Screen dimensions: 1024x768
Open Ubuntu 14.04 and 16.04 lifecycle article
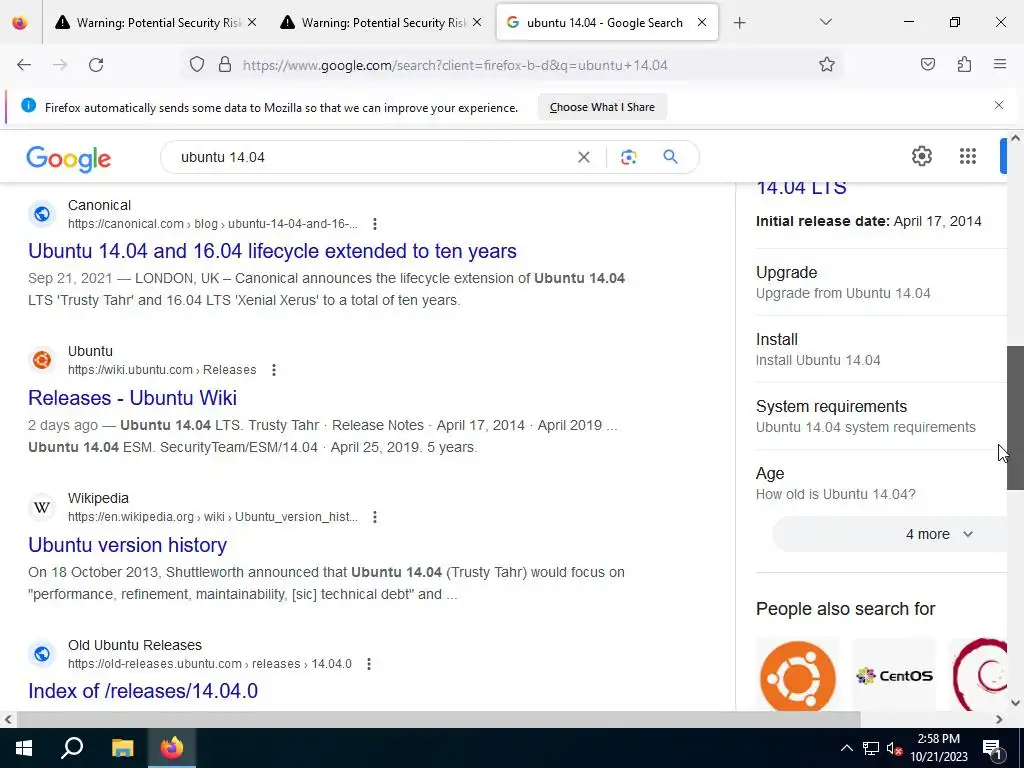pos(272,251)
